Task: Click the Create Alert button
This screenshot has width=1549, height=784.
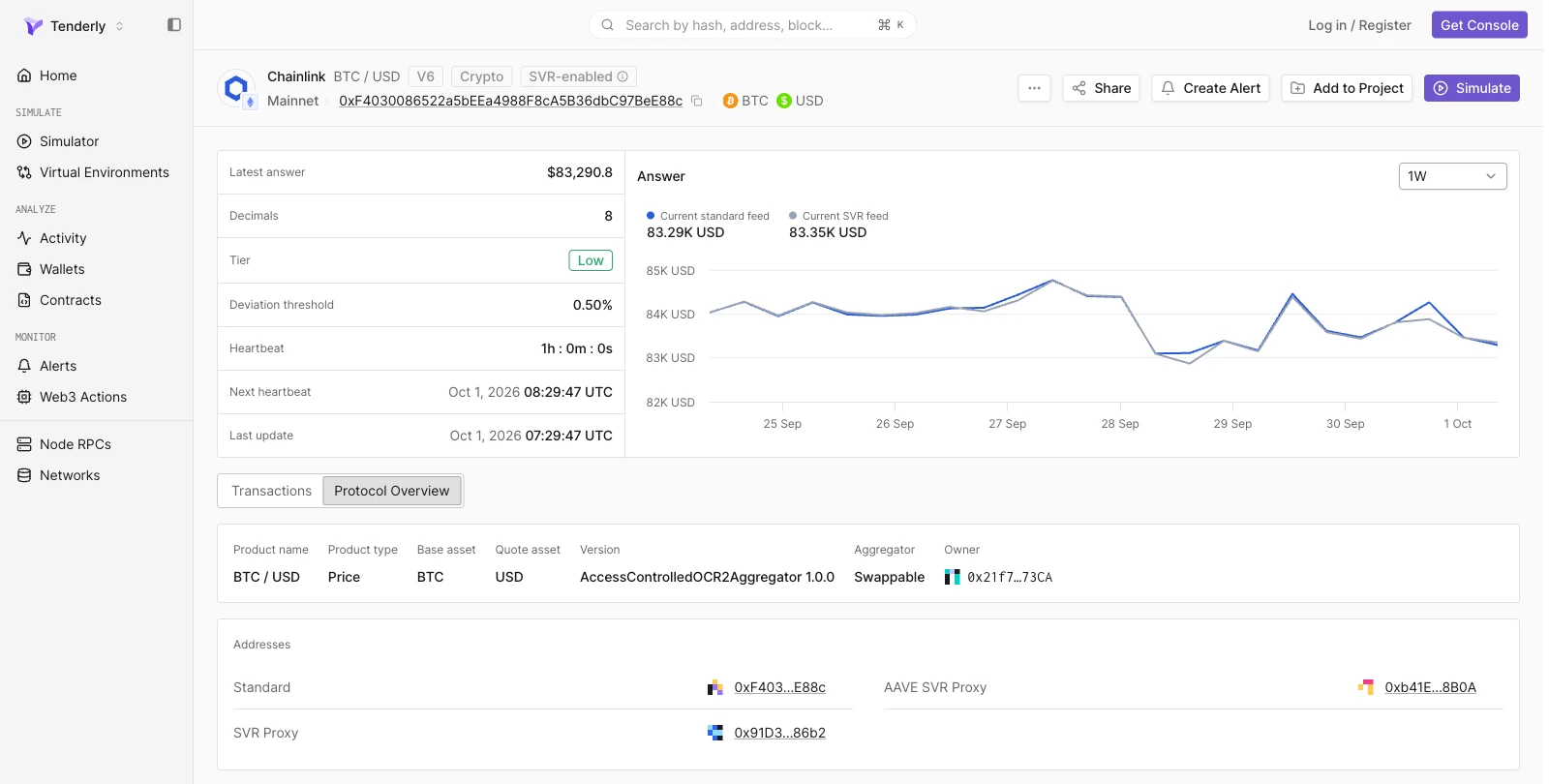Action: tap(1210, 88)
